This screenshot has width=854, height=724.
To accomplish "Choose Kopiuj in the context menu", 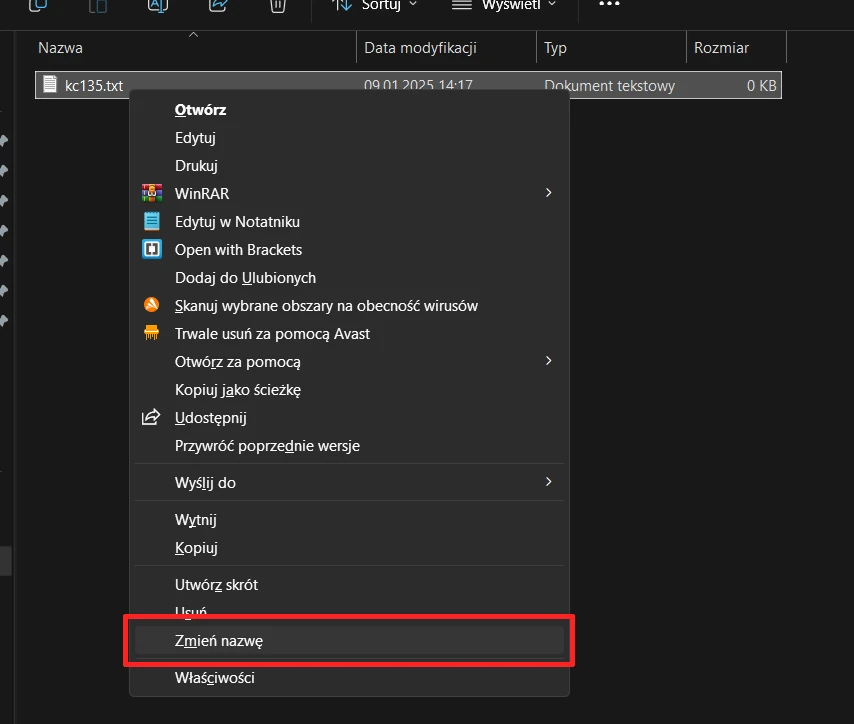I will pos(349,547).
